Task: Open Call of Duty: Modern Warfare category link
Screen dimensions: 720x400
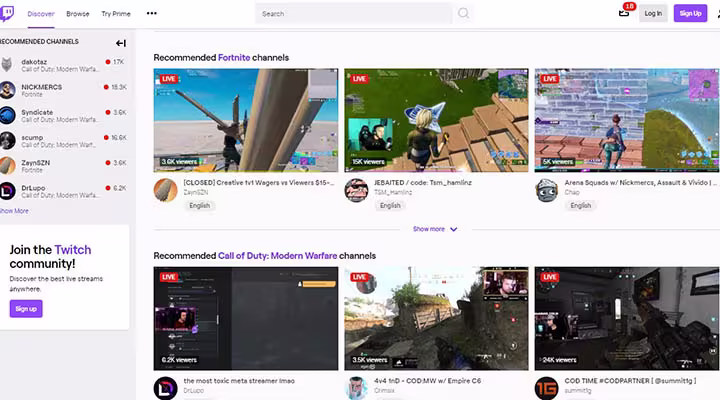Action: tap(277, 256)
